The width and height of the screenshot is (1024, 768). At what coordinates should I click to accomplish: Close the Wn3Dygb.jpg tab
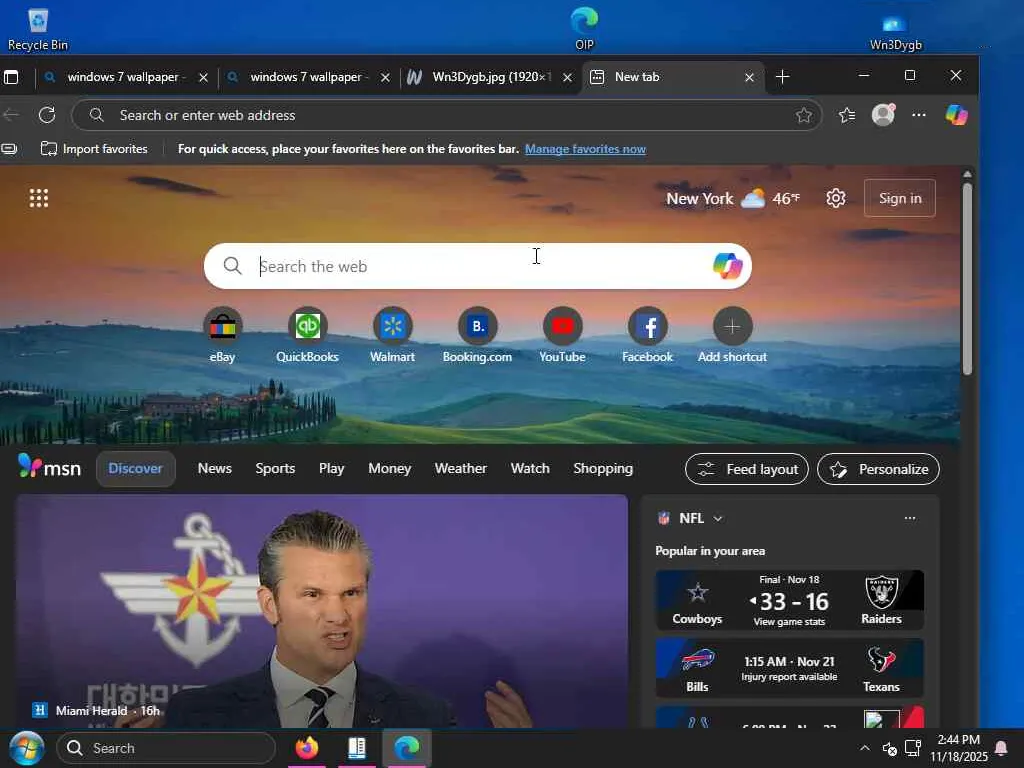pyautogui.click(x=568, y=78)
